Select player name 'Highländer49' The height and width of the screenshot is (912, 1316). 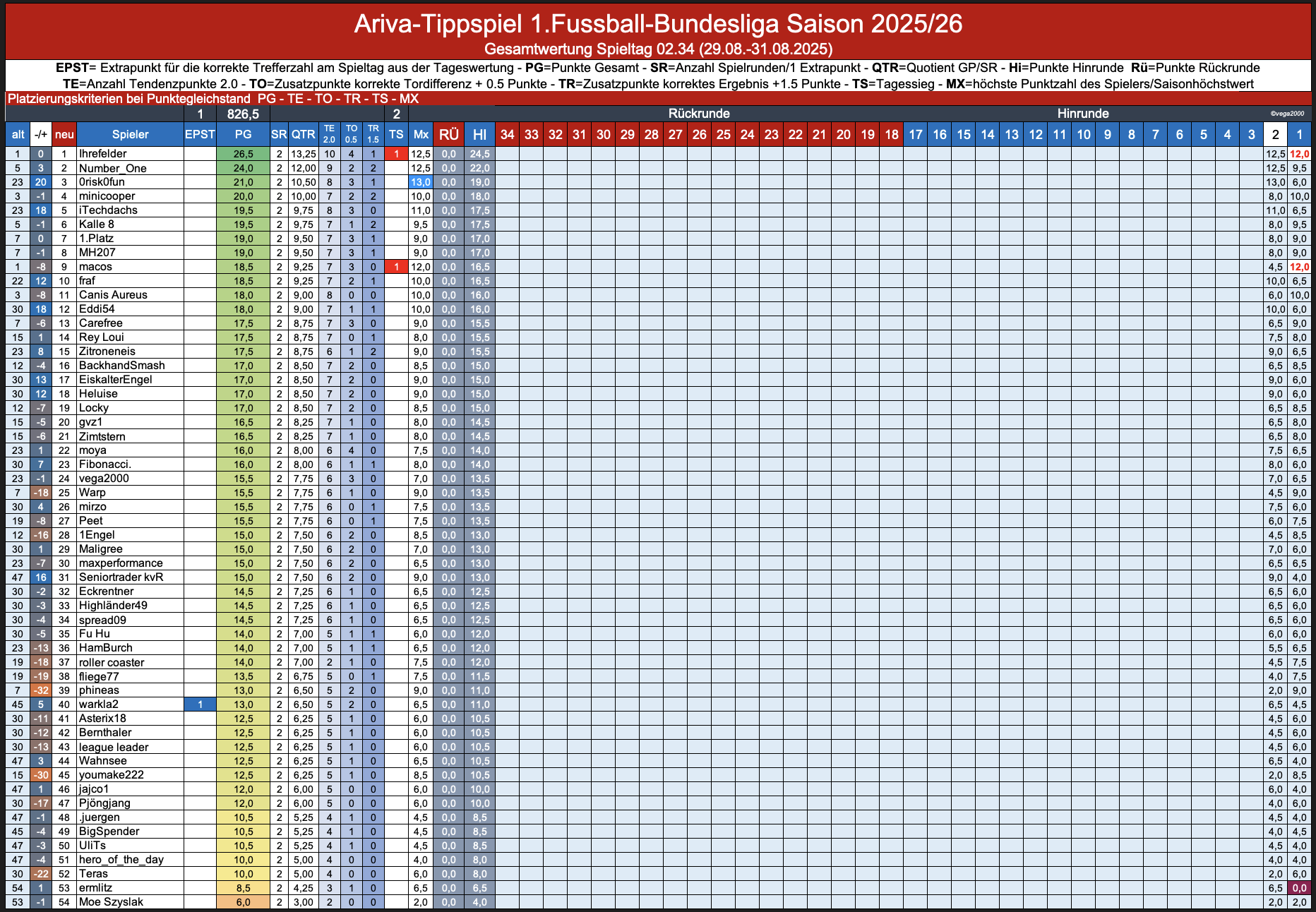tap(113, 606)
